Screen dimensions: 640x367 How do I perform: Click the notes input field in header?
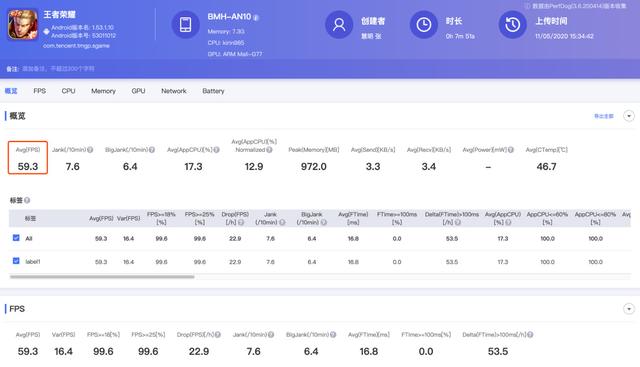click(x=58, y=69)
